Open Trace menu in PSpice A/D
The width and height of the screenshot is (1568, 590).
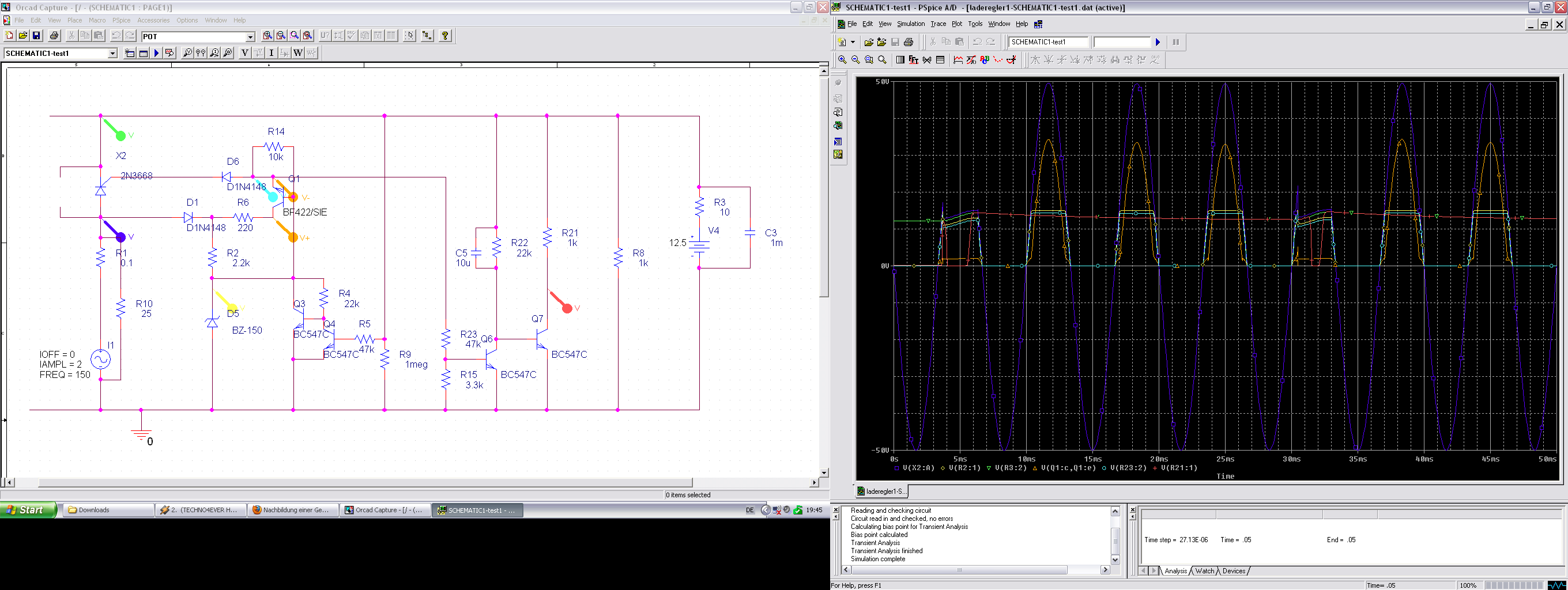tap(938, 24)
